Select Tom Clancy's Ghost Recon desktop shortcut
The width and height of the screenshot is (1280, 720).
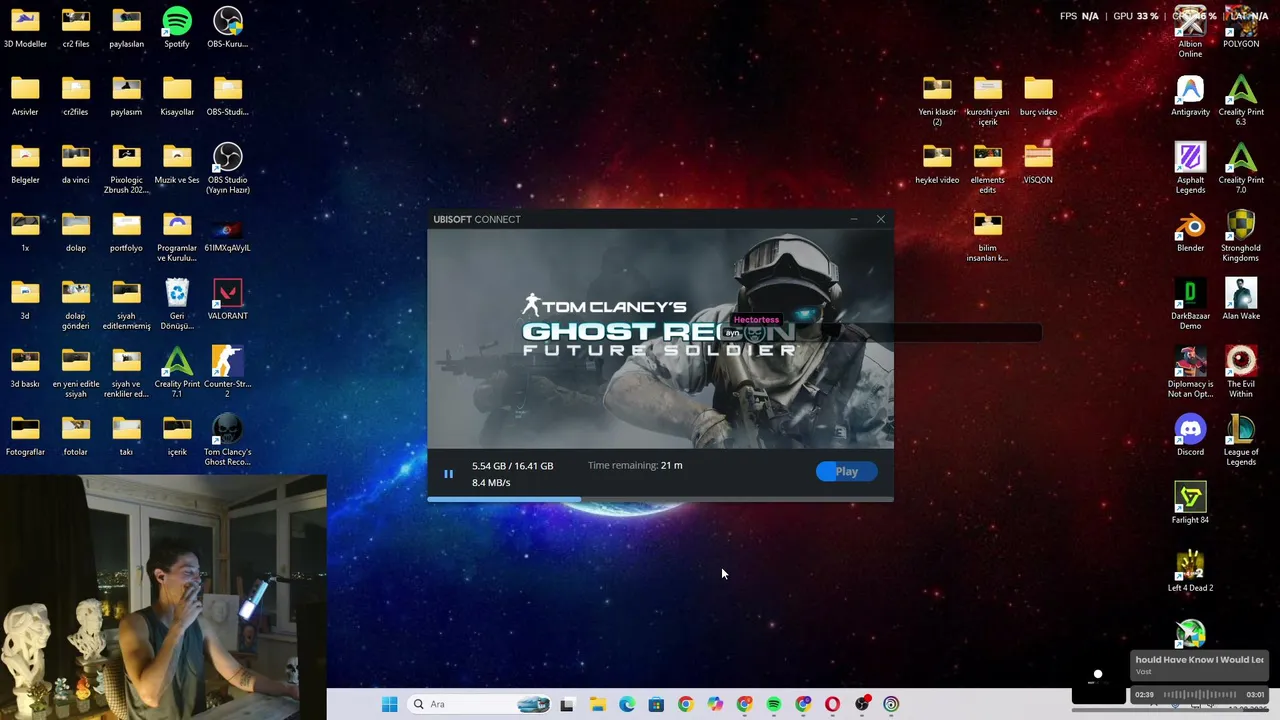228,440
